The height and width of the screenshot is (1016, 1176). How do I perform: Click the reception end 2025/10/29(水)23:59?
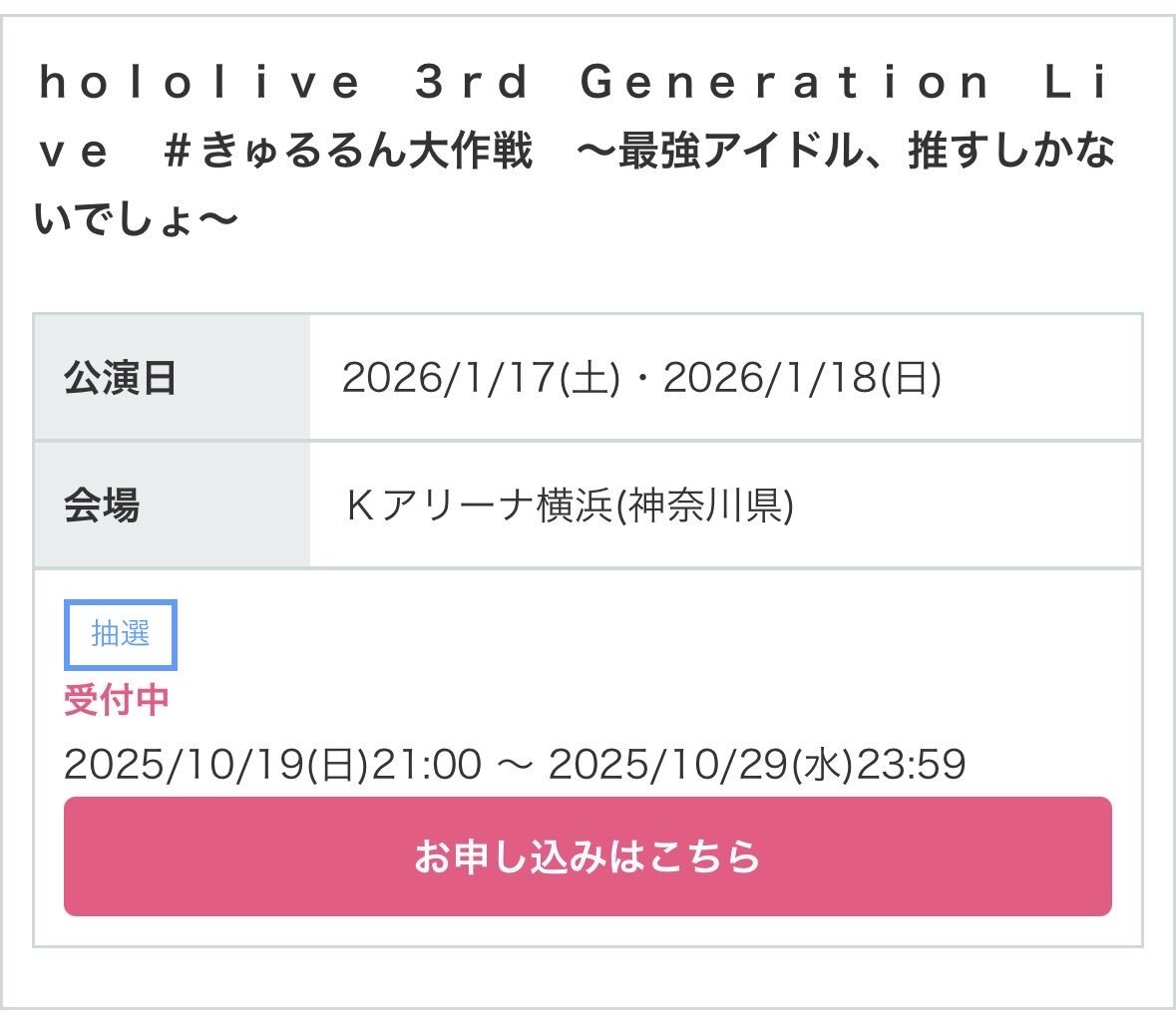[757, 765]
